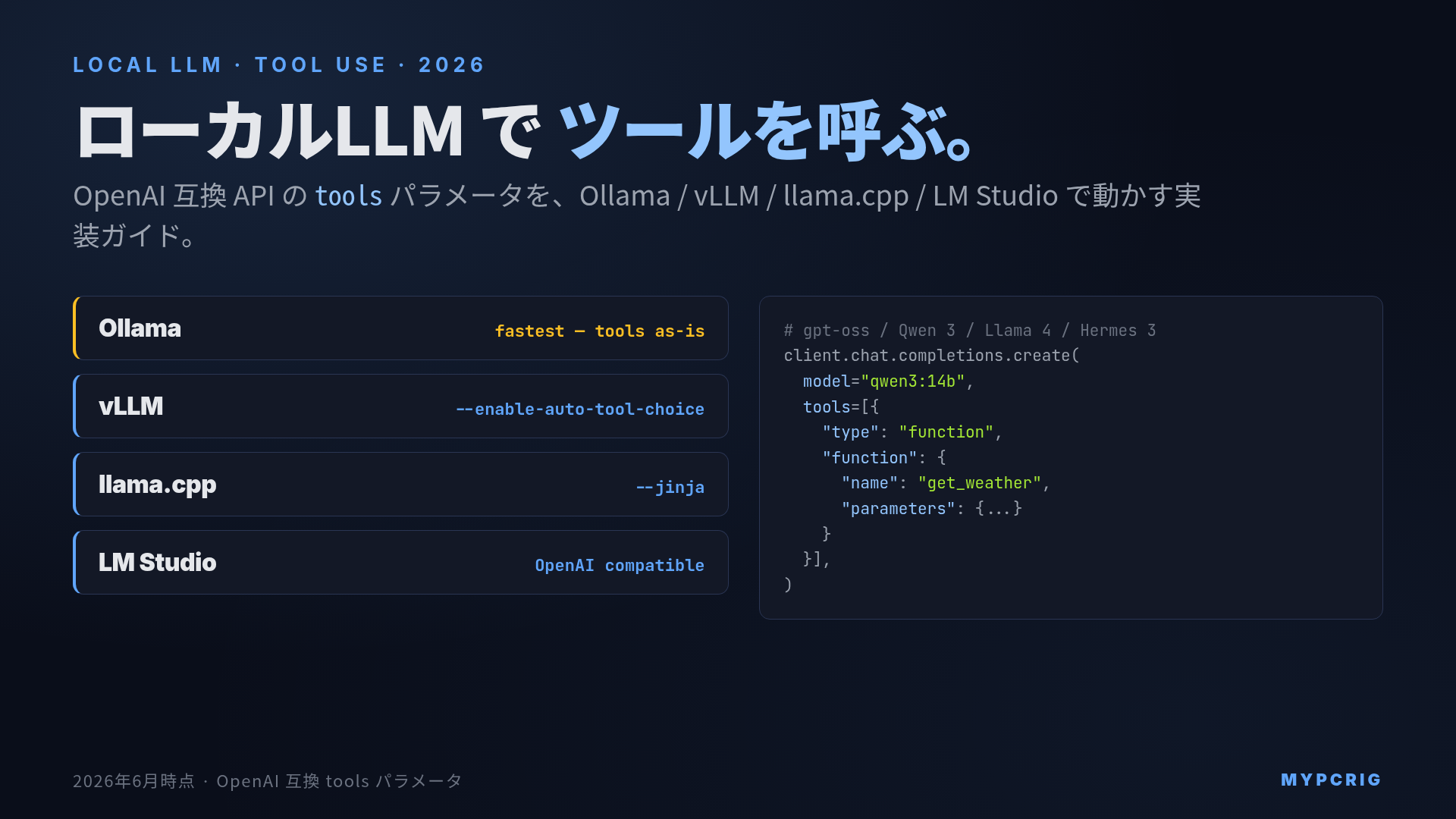Click the footer '2026年6月時点 · OpenAI 互換 tools パラメータ'
This screenshot has height=819, width=1456.
coord(267,781)
